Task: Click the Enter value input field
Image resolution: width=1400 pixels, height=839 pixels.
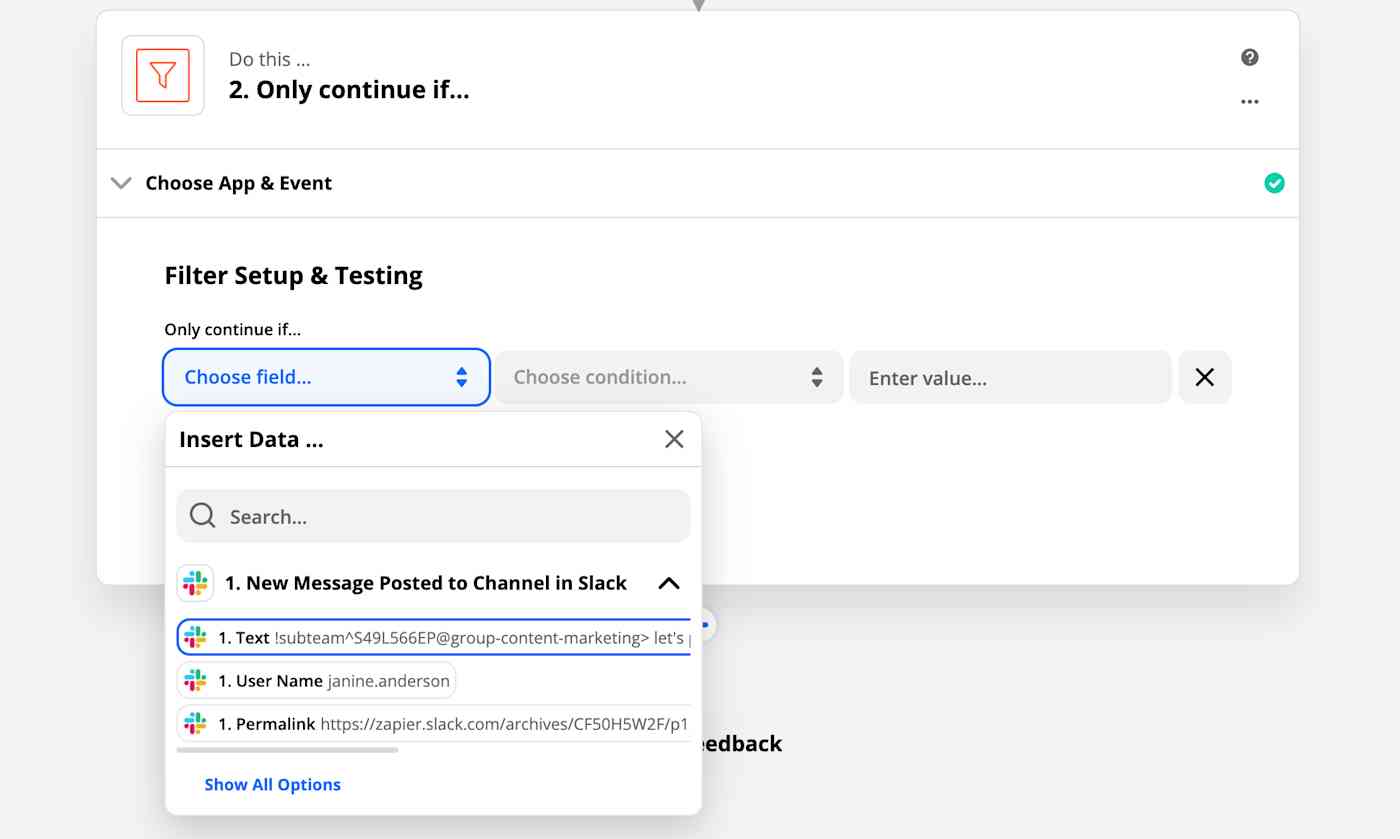Action: coord(1010,377)
